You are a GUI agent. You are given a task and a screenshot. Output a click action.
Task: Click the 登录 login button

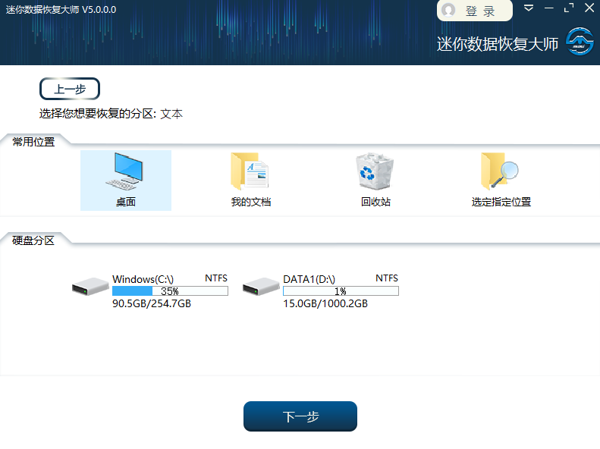pyautogui.click(x=468, y=11)
